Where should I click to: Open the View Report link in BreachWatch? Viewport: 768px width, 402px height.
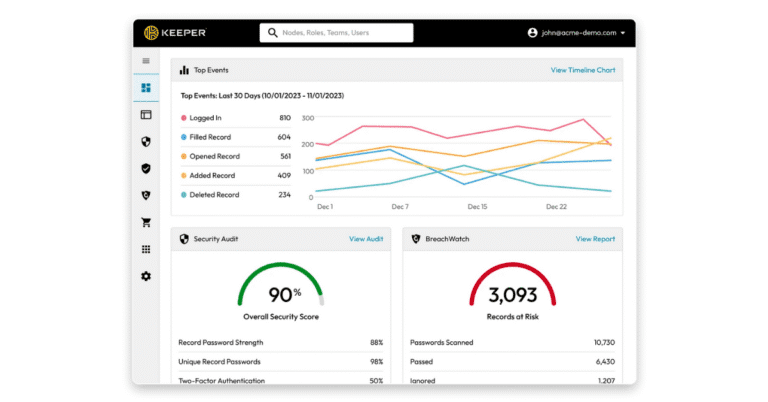coord(595,239)
